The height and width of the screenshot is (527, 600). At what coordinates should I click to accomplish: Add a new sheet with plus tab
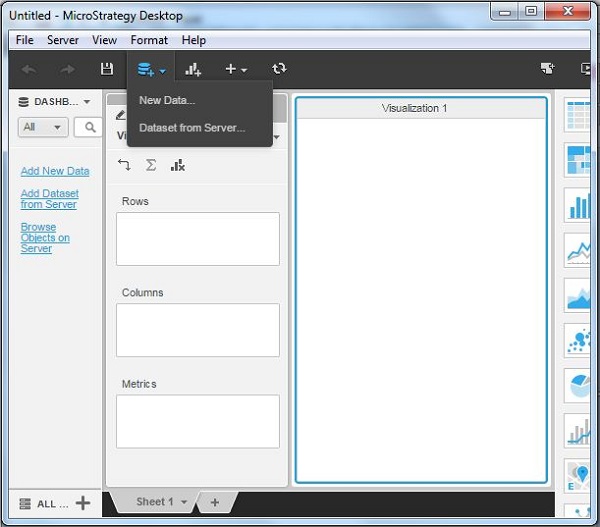[215, 502]
